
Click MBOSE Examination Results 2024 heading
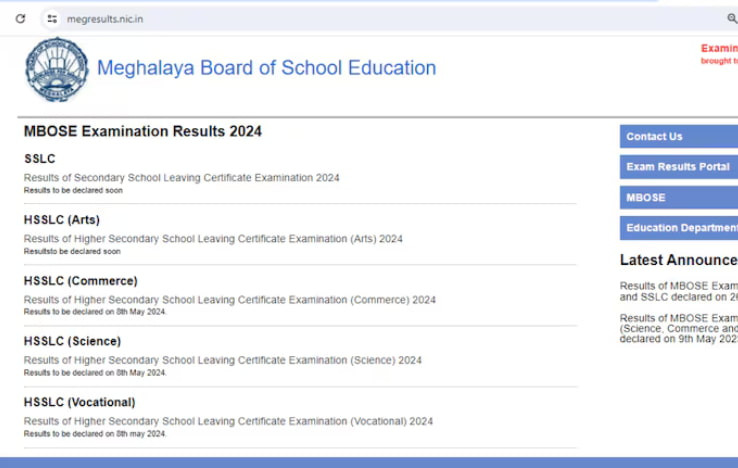click(143, 131)
